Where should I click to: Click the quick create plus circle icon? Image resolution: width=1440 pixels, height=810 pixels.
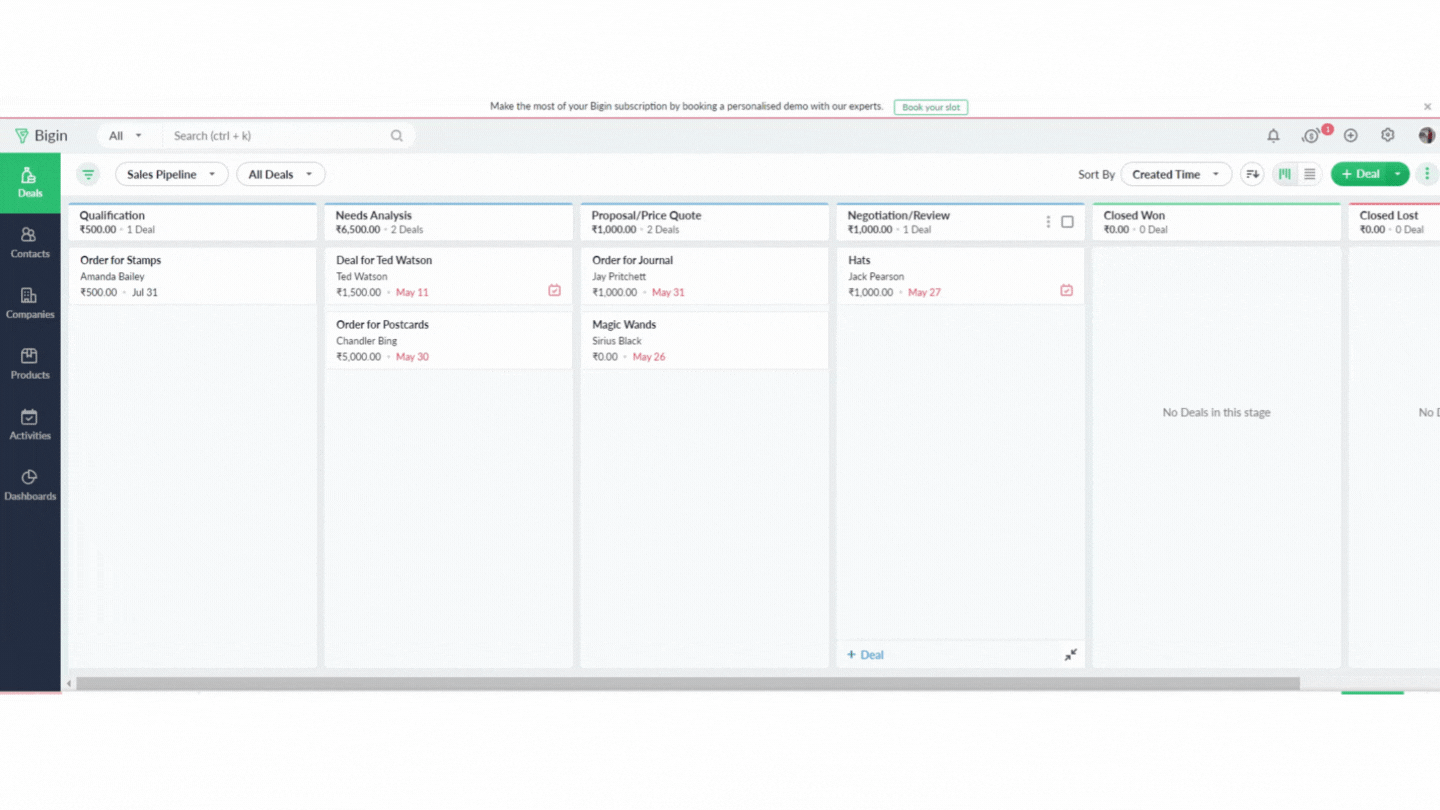[1350, 136]
